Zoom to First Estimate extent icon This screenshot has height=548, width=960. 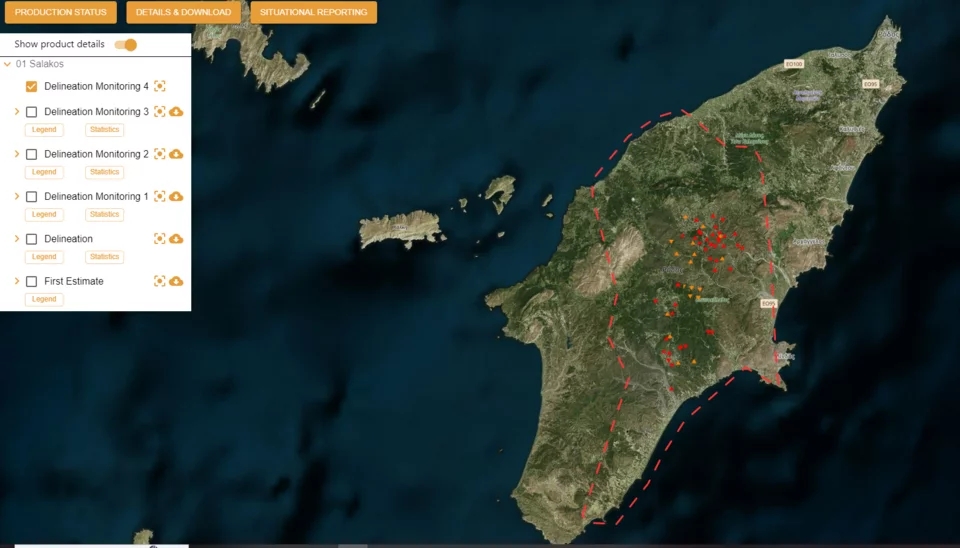159,281
